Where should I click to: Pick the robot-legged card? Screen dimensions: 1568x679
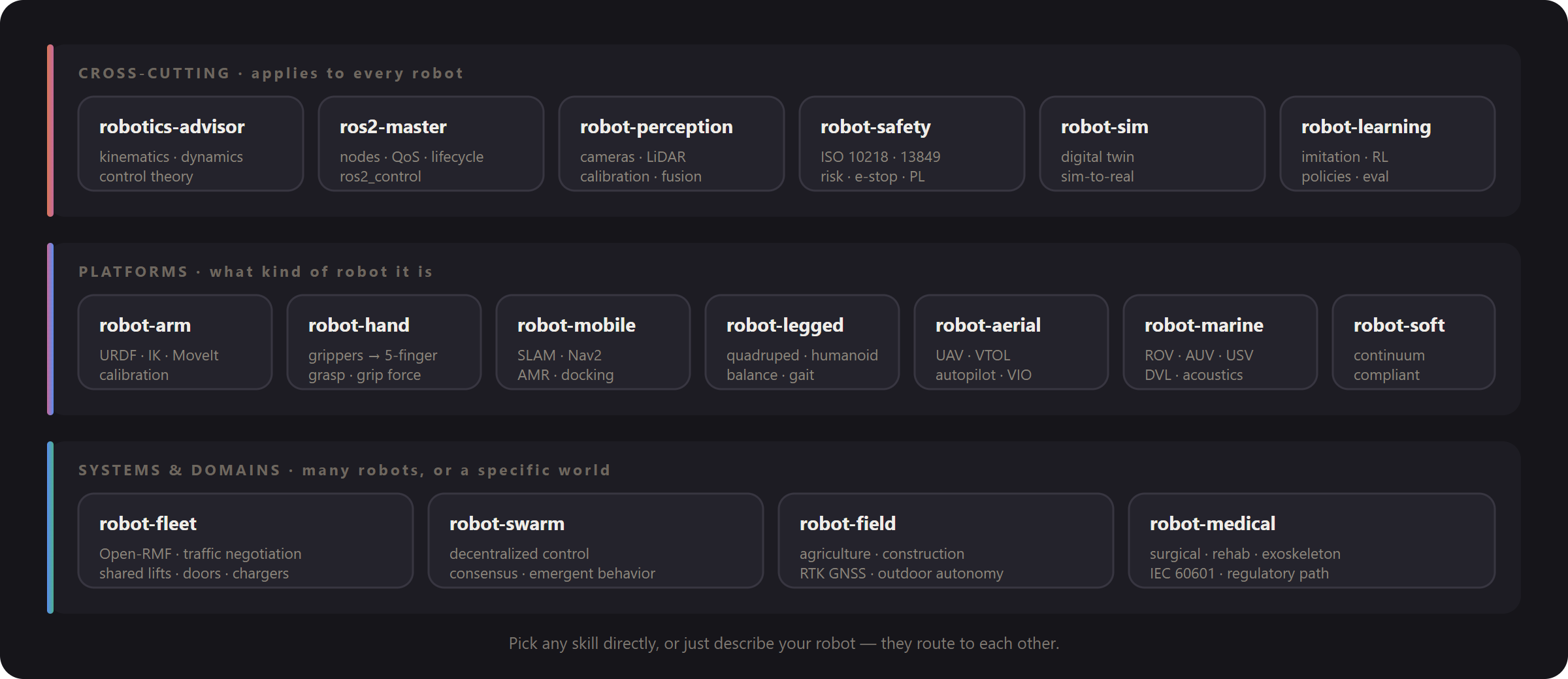802,342
